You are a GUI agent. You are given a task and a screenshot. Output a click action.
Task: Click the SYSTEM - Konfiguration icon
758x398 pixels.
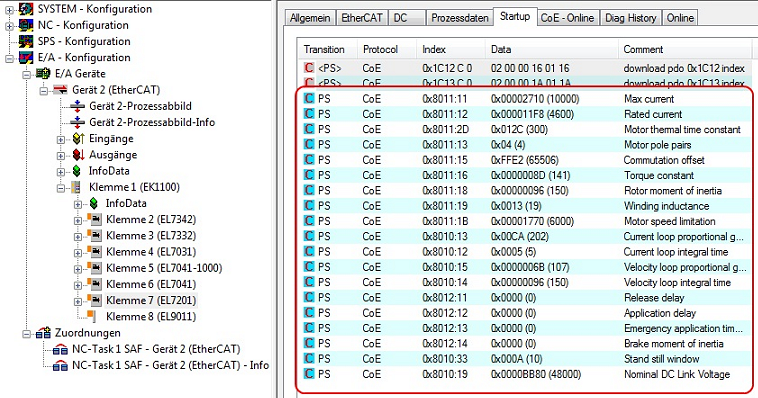26,9
